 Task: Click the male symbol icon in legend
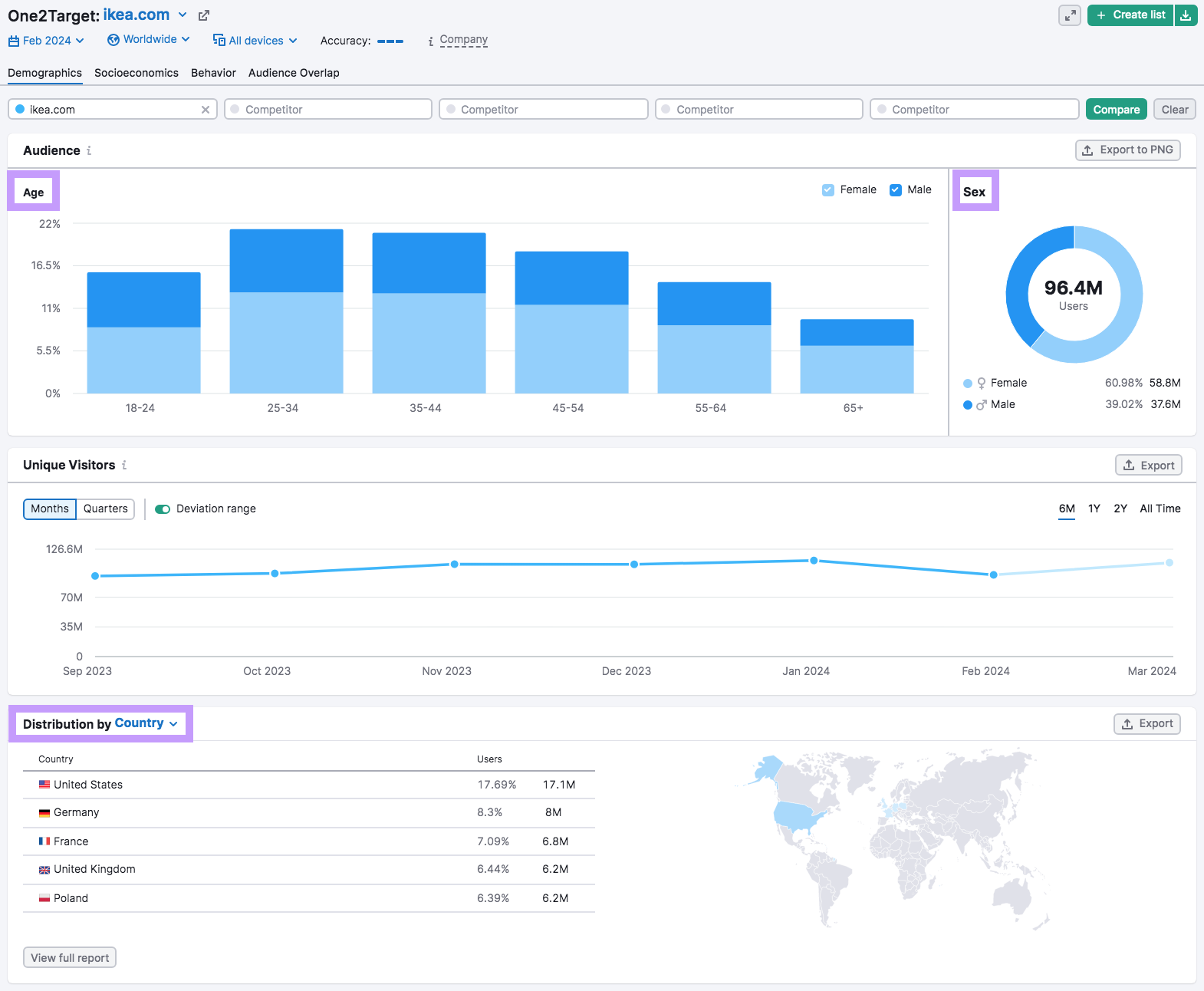point(982,404)
